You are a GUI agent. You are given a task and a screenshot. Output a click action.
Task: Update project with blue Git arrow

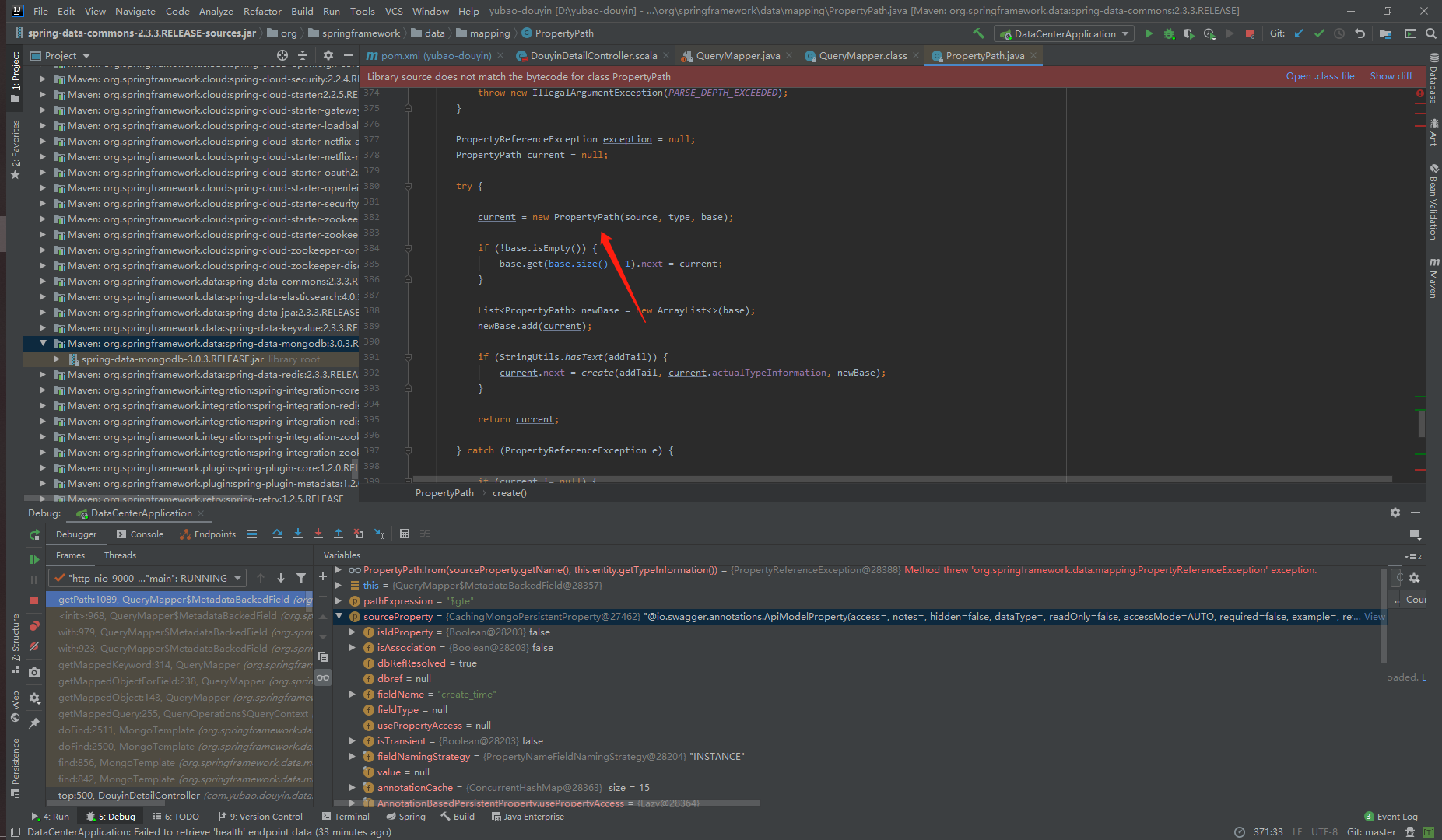point(1299,33)
